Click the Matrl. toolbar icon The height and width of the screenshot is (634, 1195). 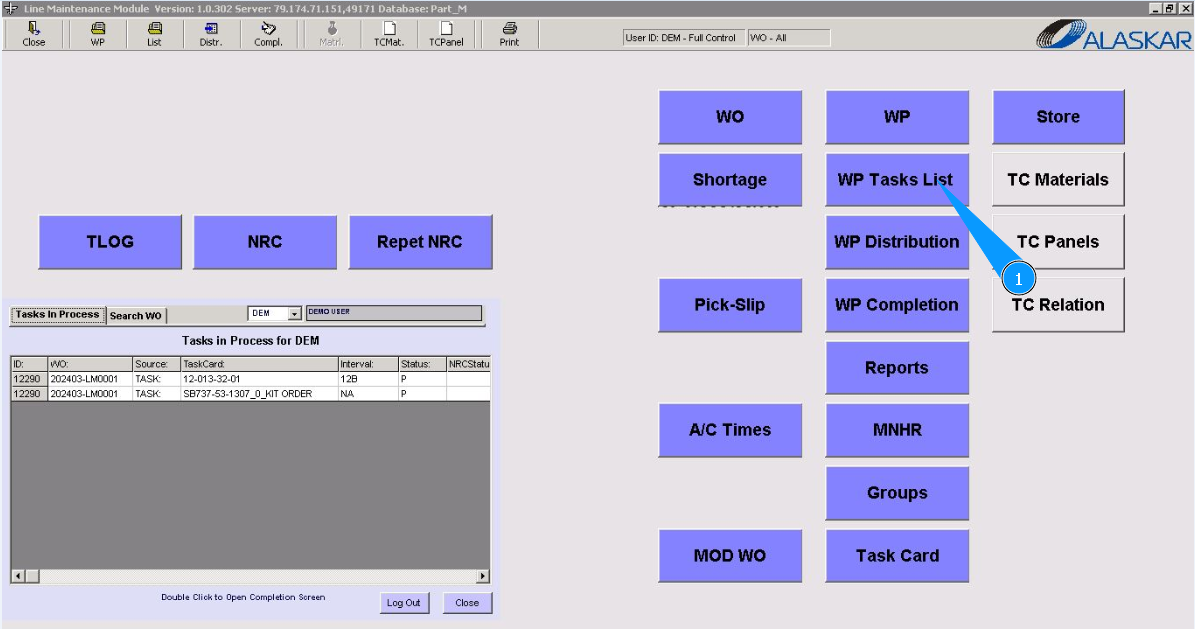332,34
